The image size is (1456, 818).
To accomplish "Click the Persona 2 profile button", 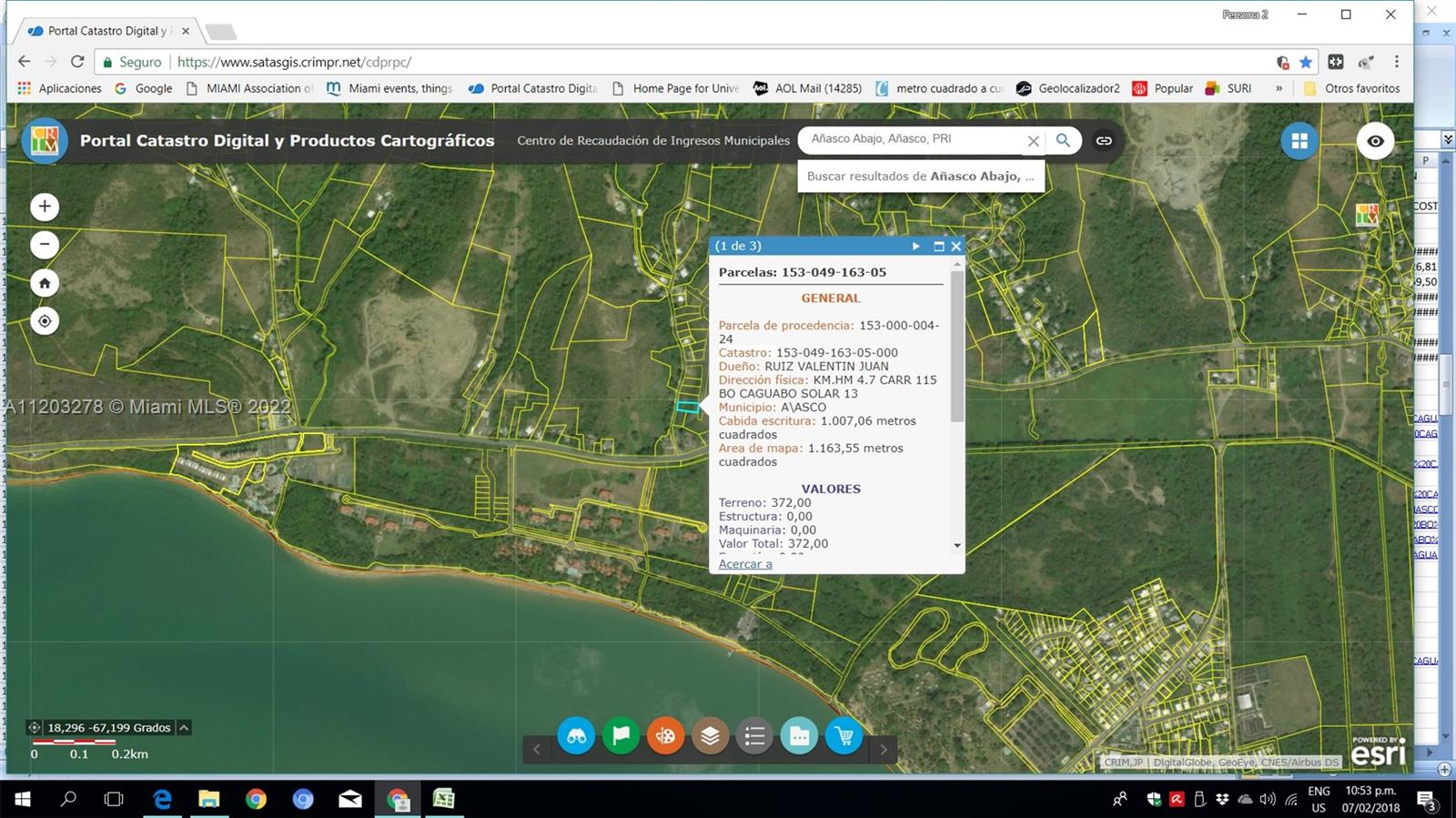I will pos(1245,15).
